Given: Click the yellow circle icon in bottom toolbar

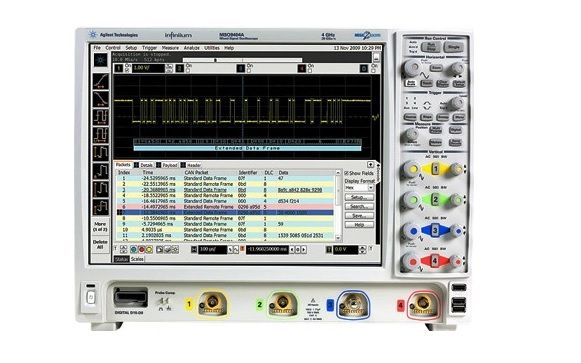Looking at the screenshot, I should click(149, 250).
